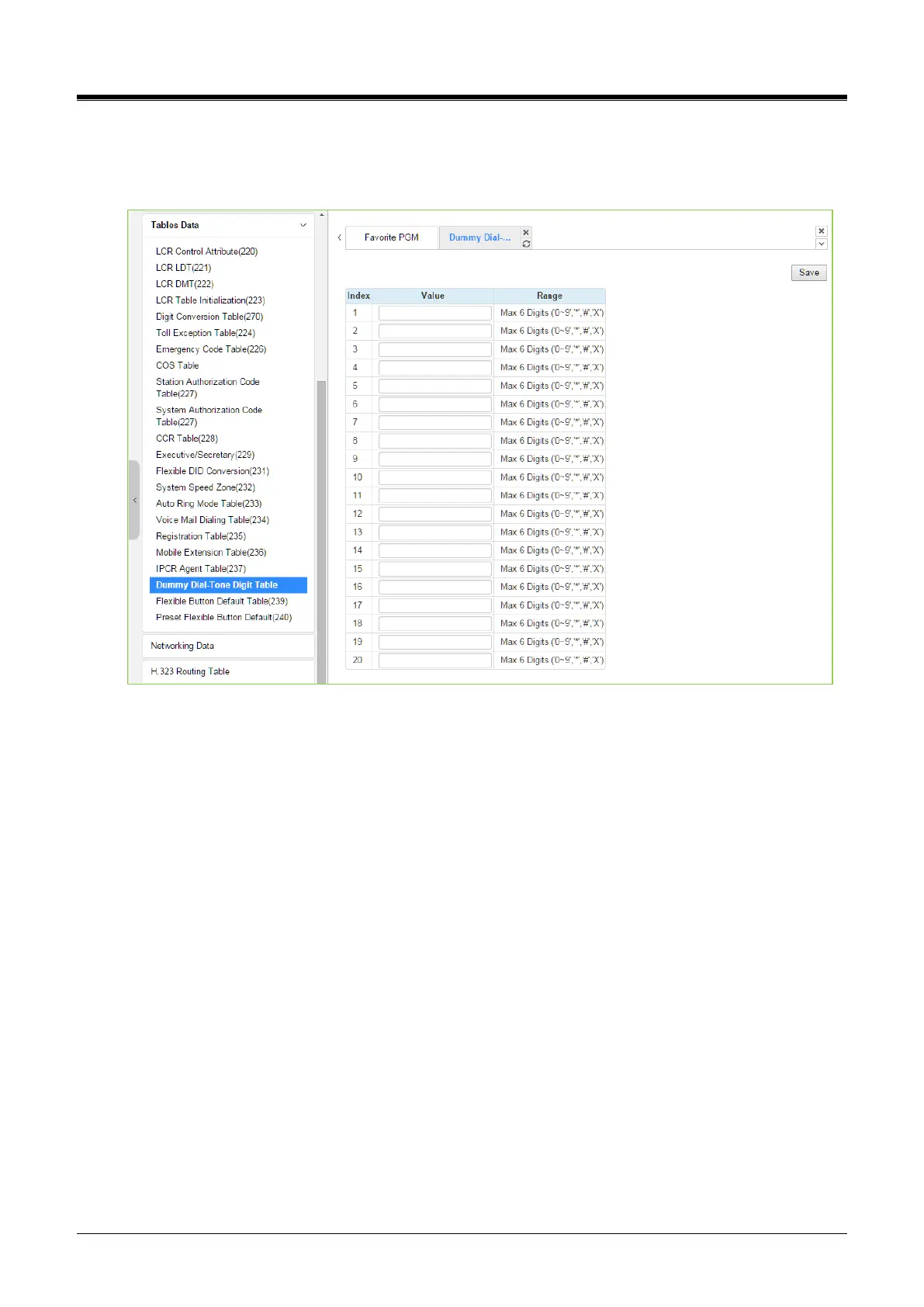
Task: Expand the H.323 Routing Table section
Action: pyautogui.click(x=228, y=671)
